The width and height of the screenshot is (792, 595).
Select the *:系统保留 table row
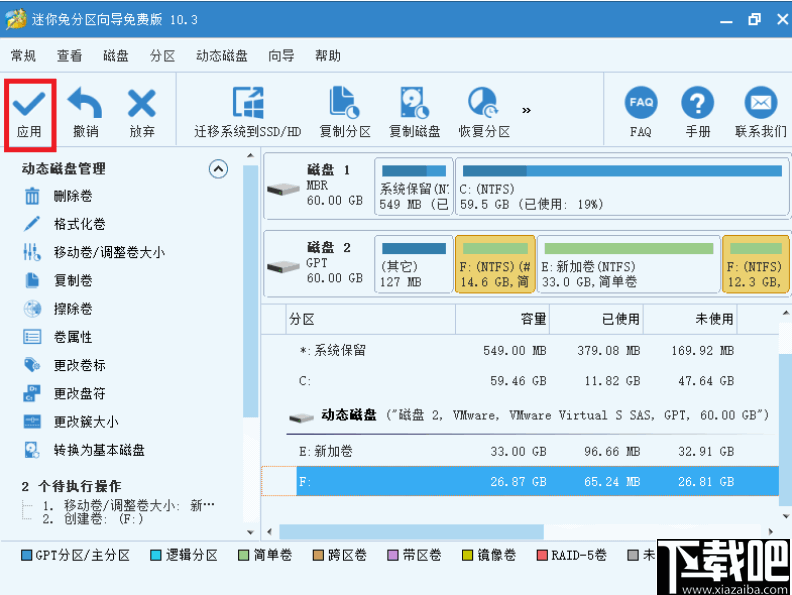click(520, 351)
